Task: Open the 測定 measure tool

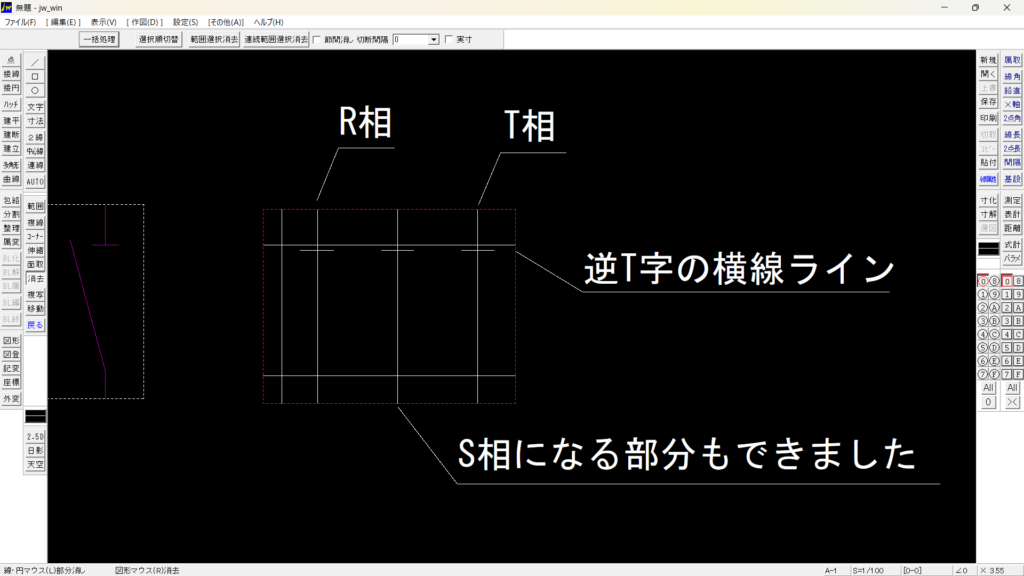Action: (1012, 200)
